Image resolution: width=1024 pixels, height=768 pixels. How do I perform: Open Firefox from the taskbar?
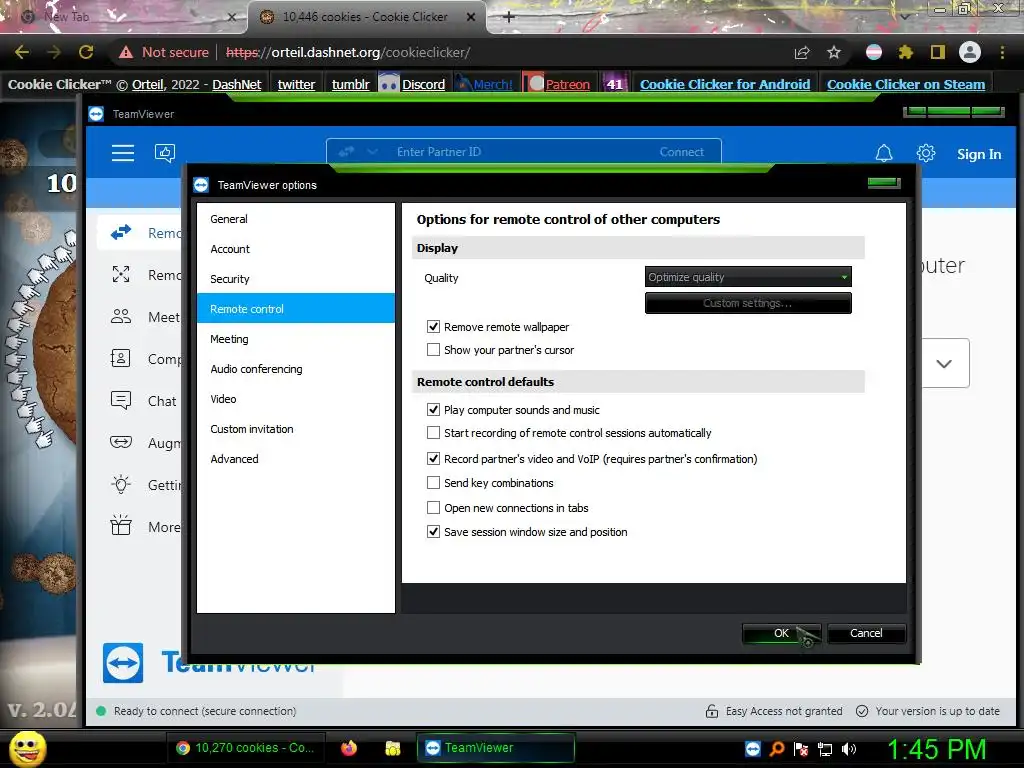349,748
